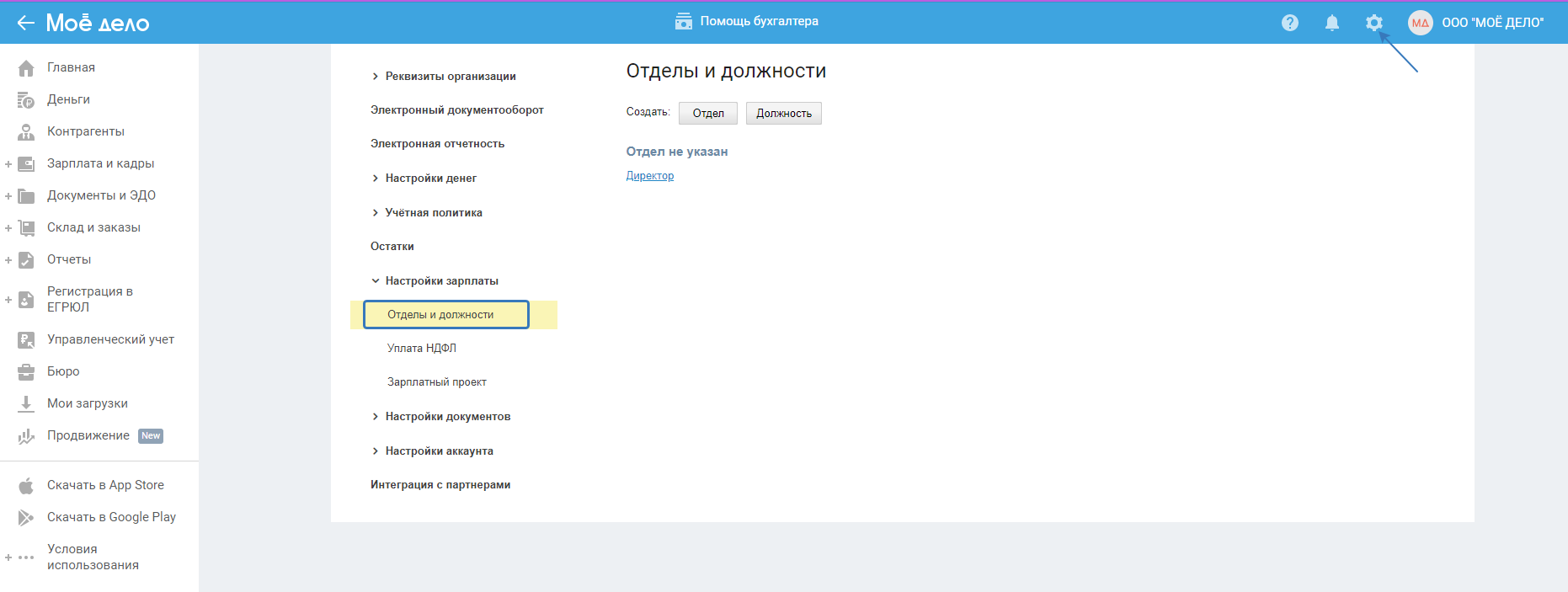Image resolution: width=1568 pixels, height=592 pixels.
Task: Click the Деньги sidebar icon
Action: 26,100
